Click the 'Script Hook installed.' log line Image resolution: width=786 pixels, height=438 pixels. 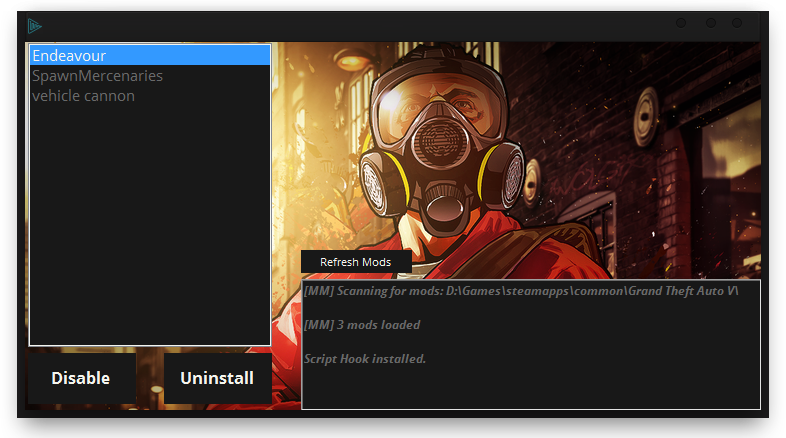(365, 359)
